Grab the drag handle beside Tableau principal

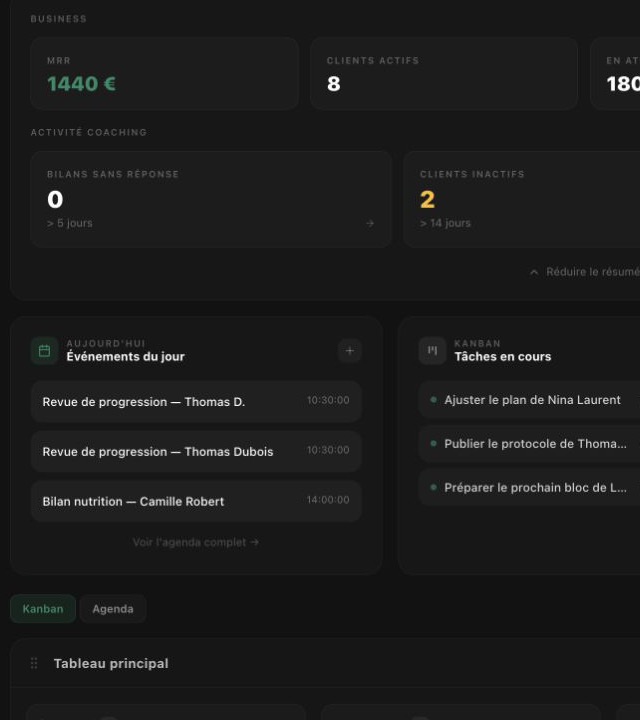coord(34,663)
